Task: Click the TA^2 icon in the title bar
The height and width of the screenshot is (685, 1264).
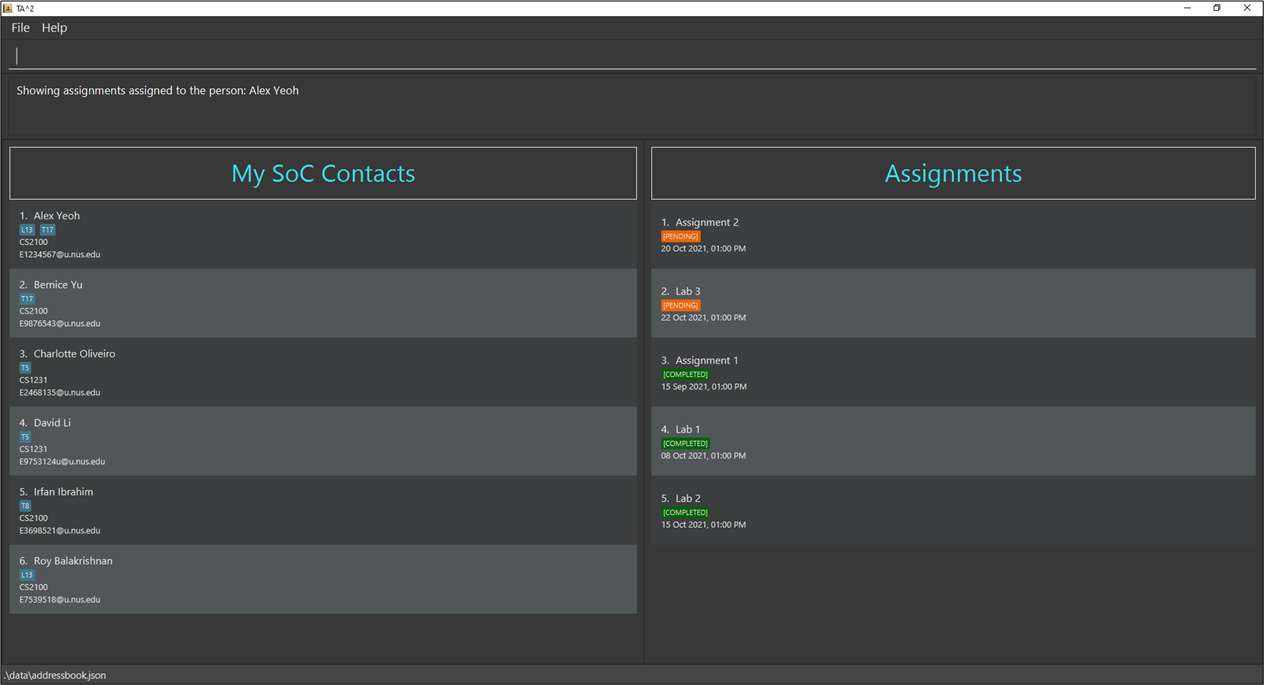Action: pos(9,7)
